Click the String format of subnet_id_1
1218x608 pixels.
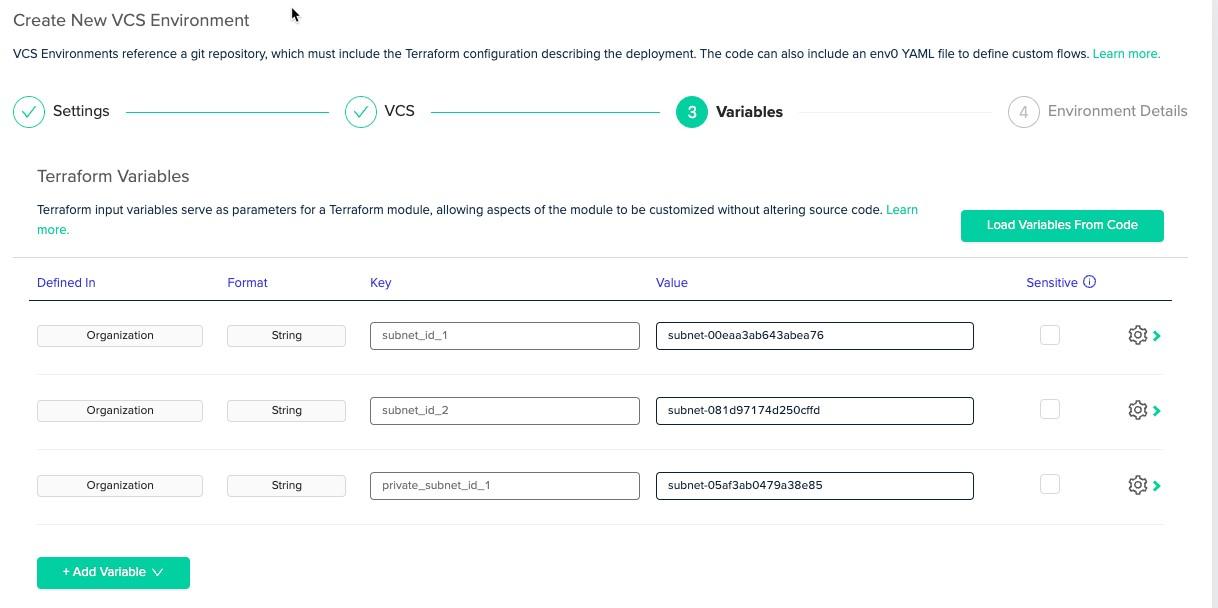point(286,336)
